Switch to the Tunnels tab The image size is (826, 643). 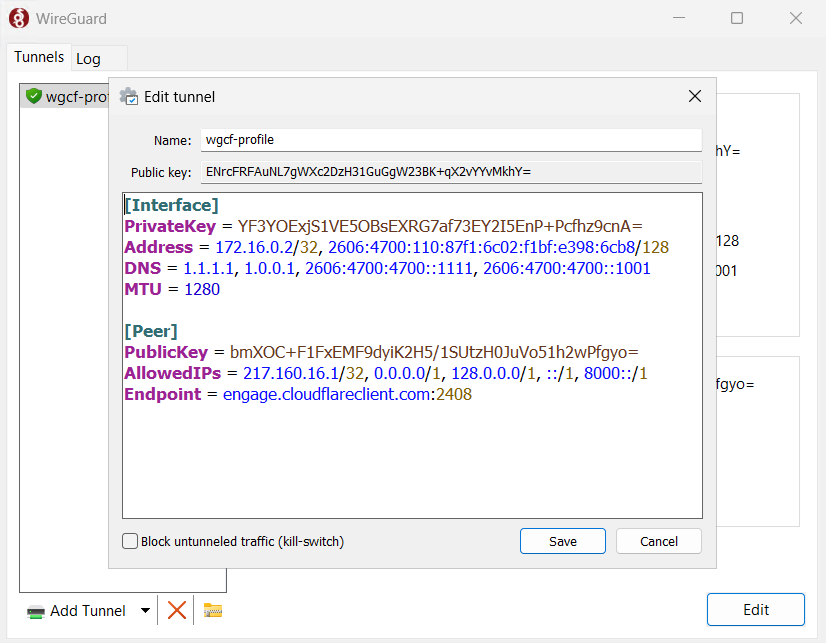point(39,57)
